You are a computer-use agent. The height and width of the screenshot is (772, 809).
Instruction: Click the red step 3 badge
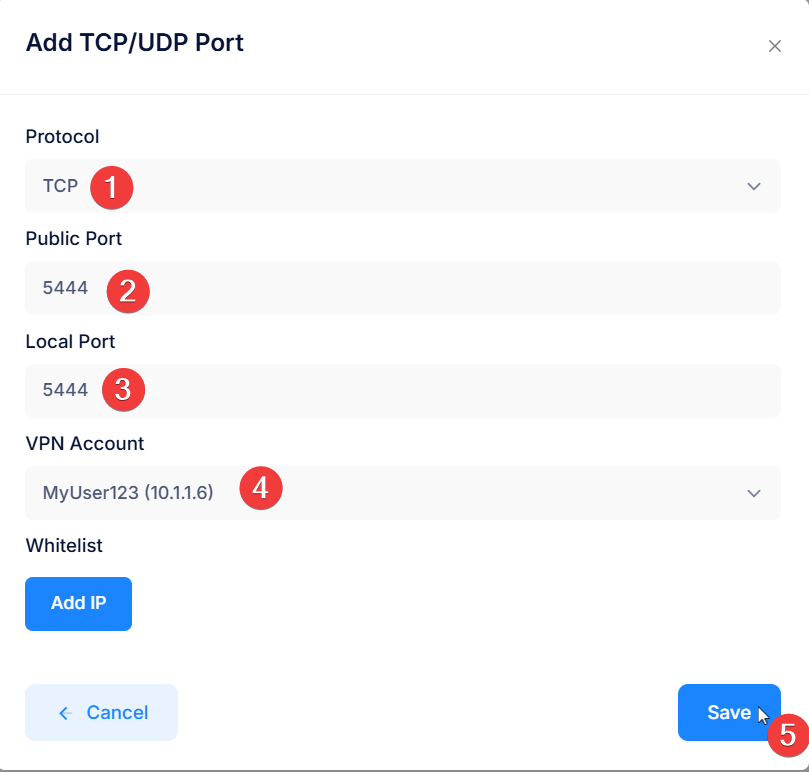[123, 390]
